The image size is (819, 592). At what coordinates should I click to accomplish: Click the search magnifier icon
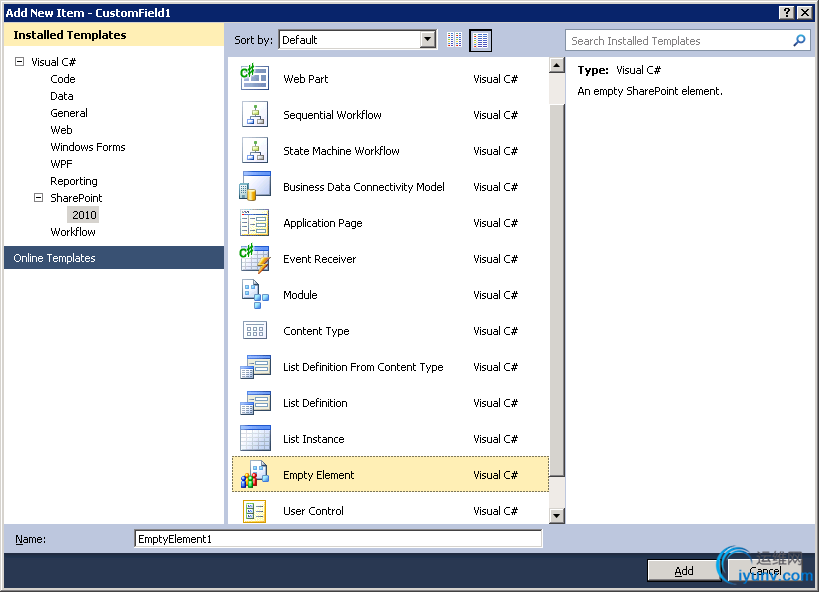pyautogui.click(x=799, y=40)
